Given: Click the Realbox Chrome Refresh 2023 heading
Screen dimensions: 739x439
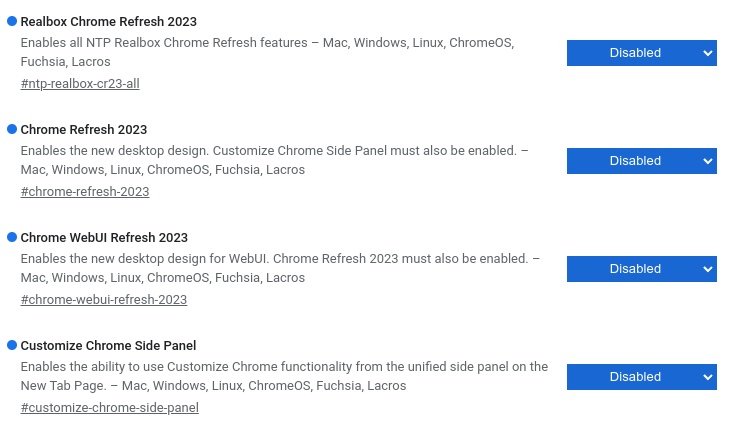Looking at the screenshot, I should coord(109,22).
